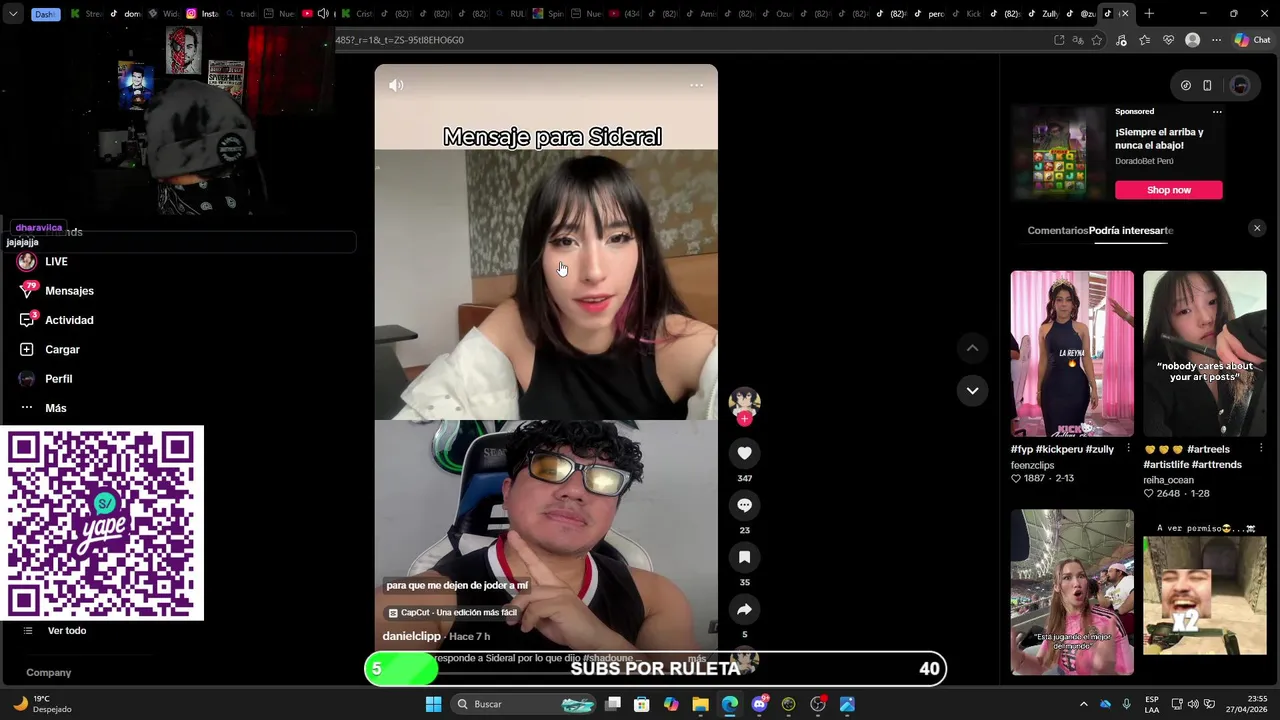Open Discord from the taskbar
Viewport: 1280px width, 720px height.
pos(759,704)
